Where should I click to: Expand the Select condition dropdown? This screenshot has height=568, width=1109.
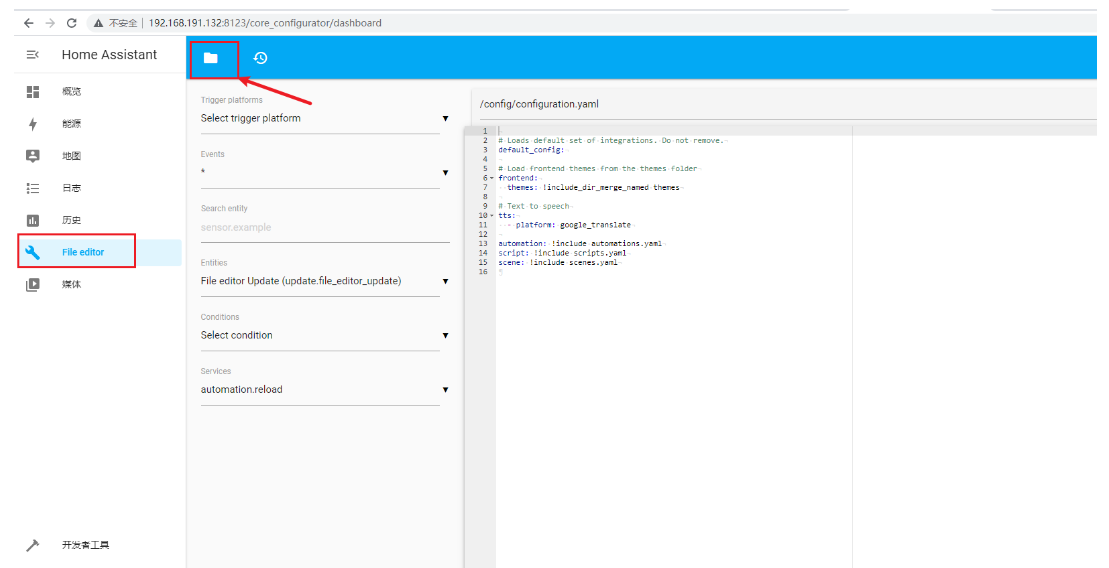325,335
